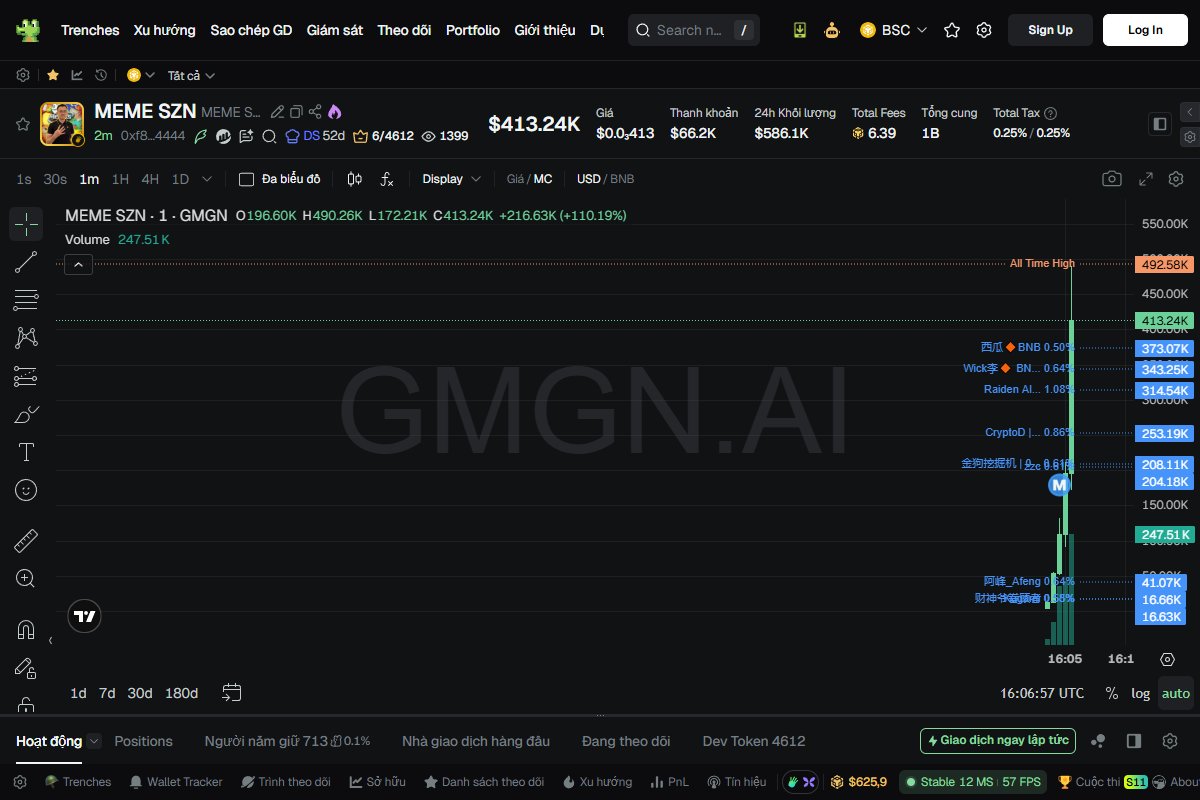Open the long position forecasting tool
The width and height of the screenshot is (1200, 800).
click(26, 376)
